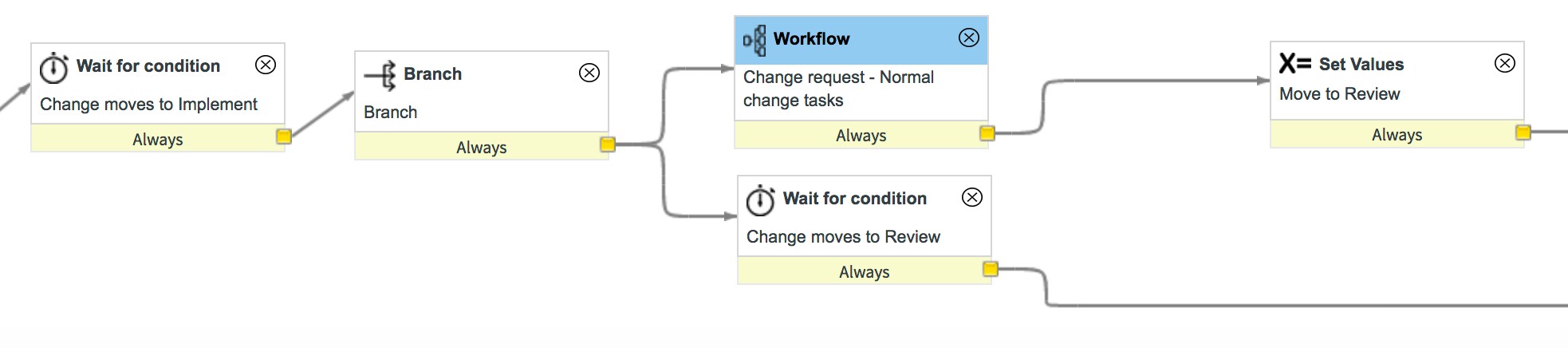Click Always condition under the Workflow activity
This screenshot has height=348, width=1568.
coord(861,136)
